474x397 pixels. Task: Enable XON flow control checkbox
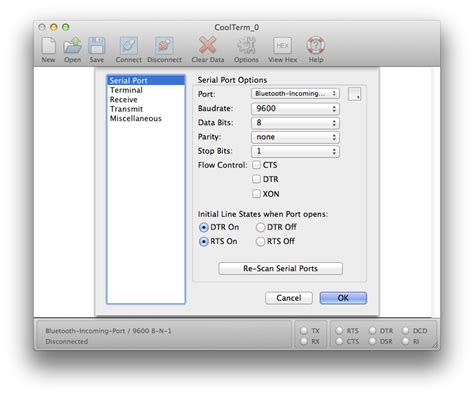point(256,194)
